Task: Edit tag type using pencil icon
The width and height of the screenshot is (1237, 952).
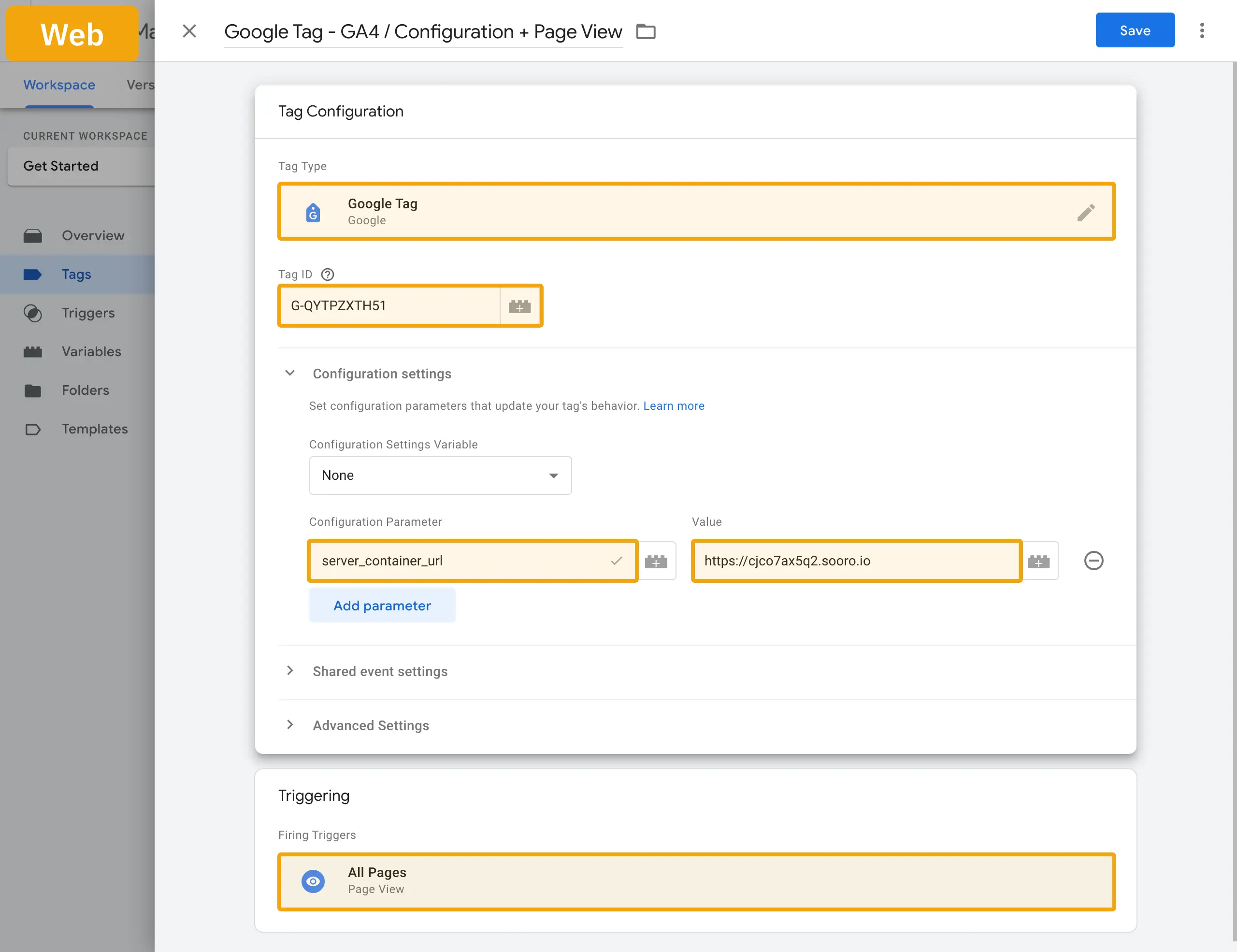Action: pos(1085,212)
